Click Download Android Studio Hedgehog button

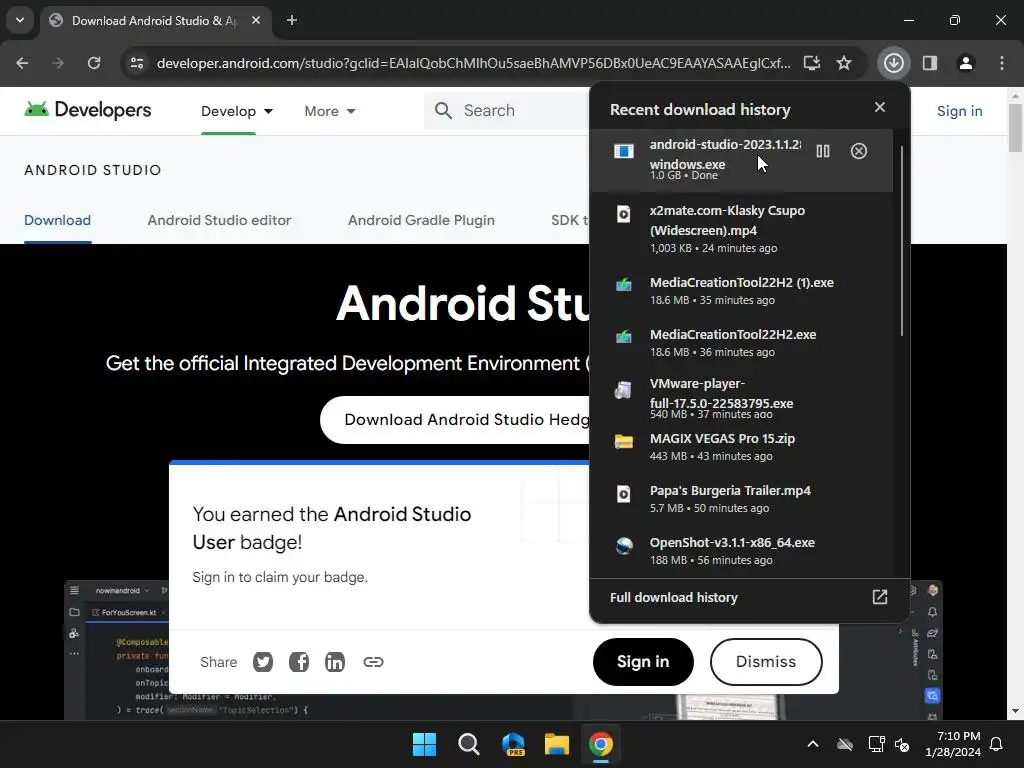[x=455, y=419]
